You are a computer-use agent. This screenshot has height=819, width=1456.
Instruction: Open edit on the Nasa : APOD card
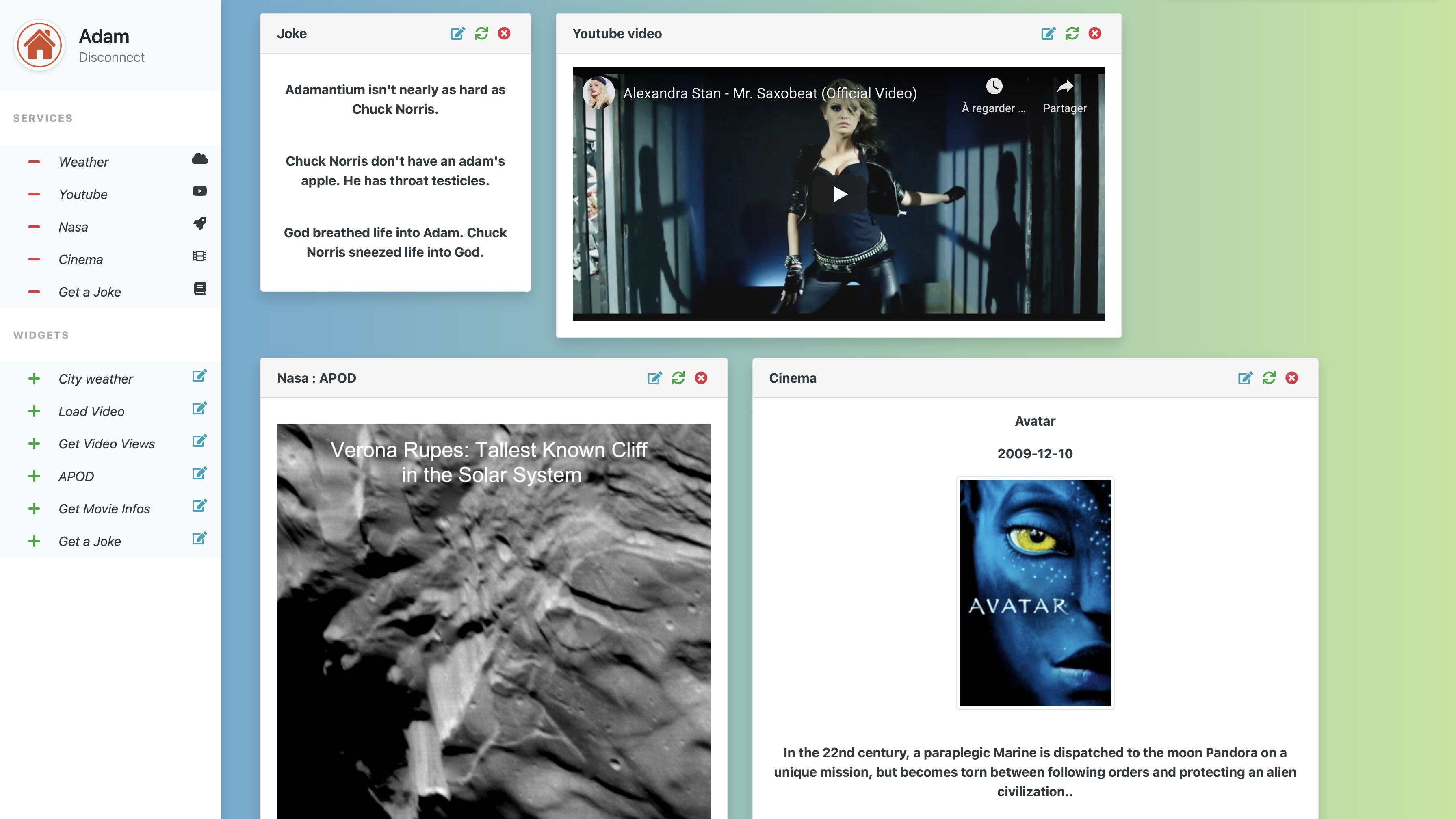pyautogui.click(x=654, y=378)
